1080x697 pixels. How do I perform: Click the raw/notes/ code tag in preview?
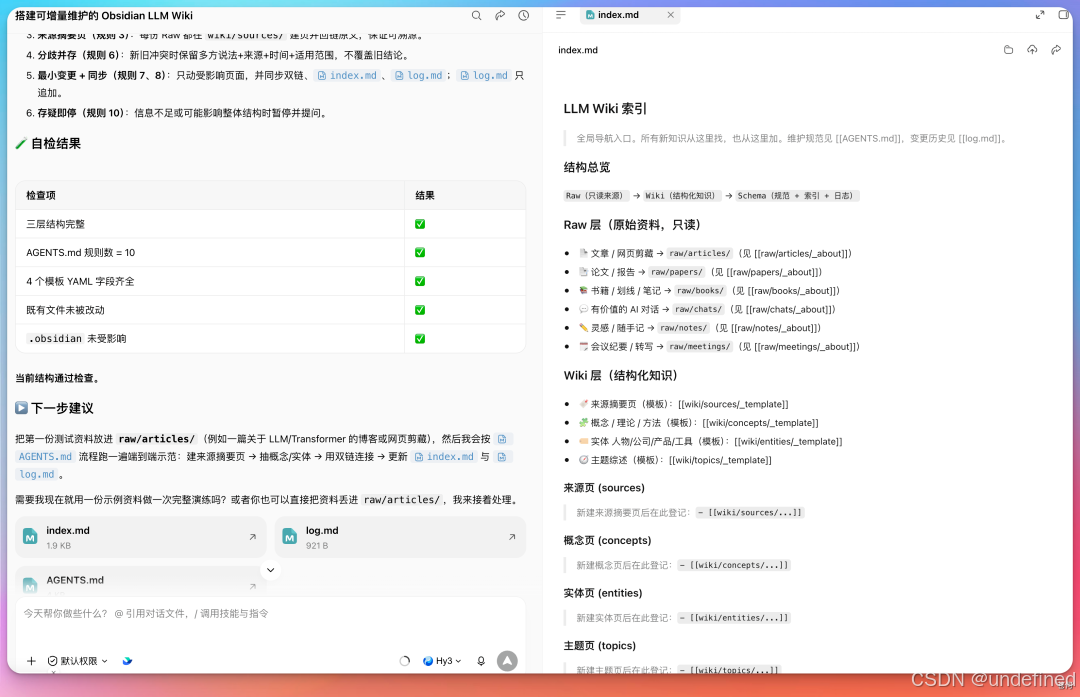pyautogui.click(x=683, y=328)
